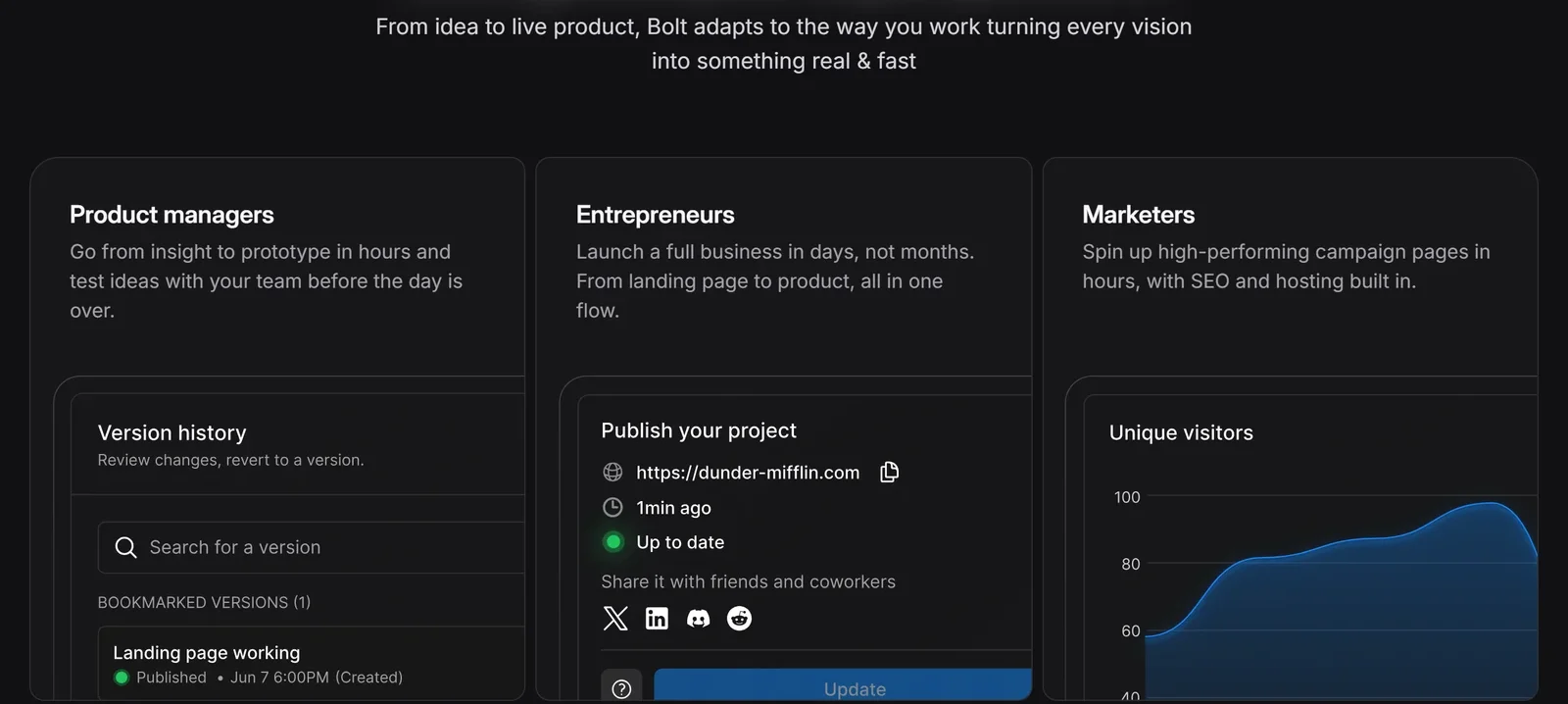1568x704 pixels.
Task: Share project on LinkedIn
Action: (657, 618)
